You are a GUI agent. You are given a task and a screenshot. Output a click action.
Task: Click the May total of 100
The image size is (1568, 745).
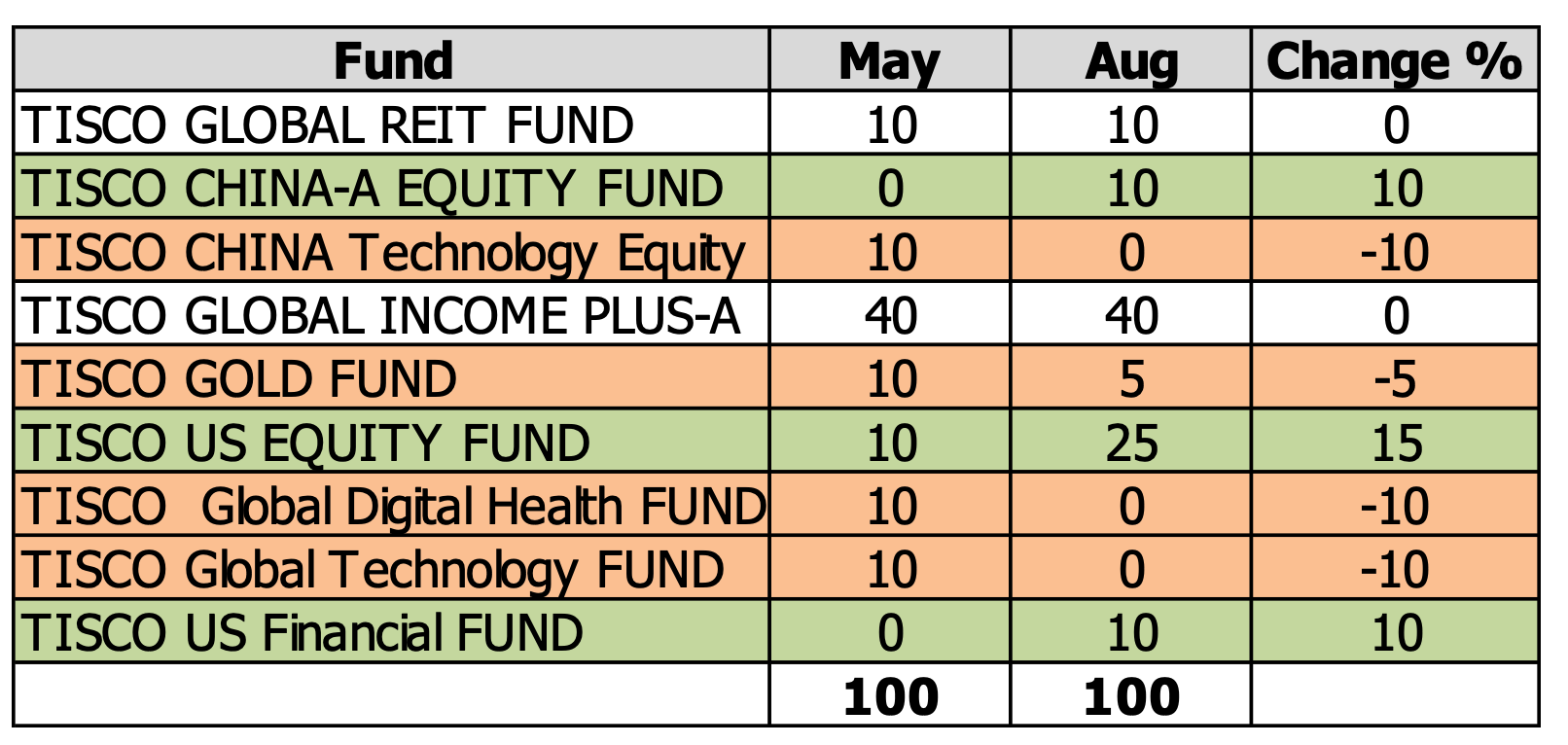click(x=890, y=696)
